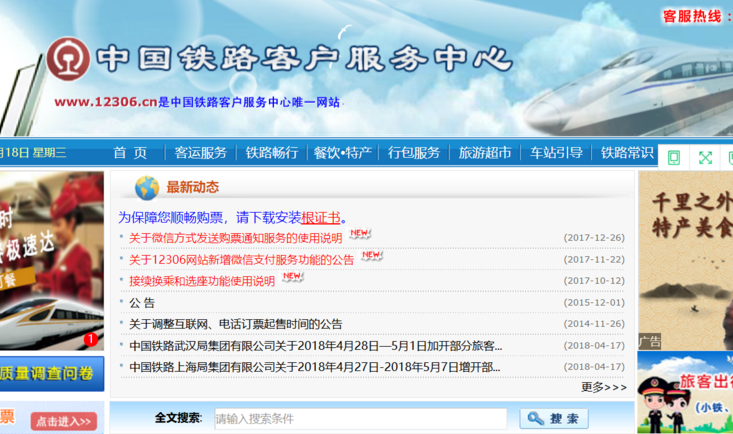Click the red slide indicator badge 1
This screenshot has height=434, width=733.
tap(91, 339)
